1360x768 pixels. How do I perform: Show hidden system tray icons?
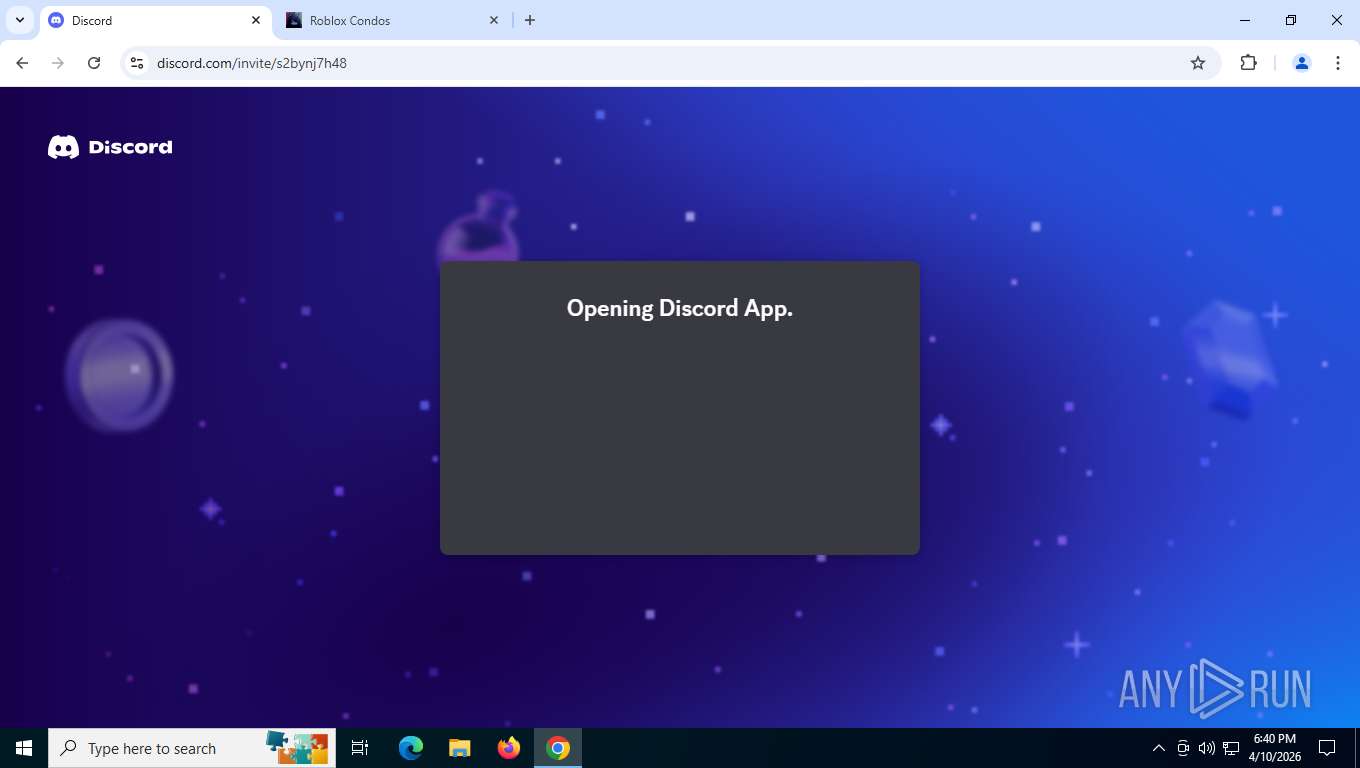point(1159,748)
